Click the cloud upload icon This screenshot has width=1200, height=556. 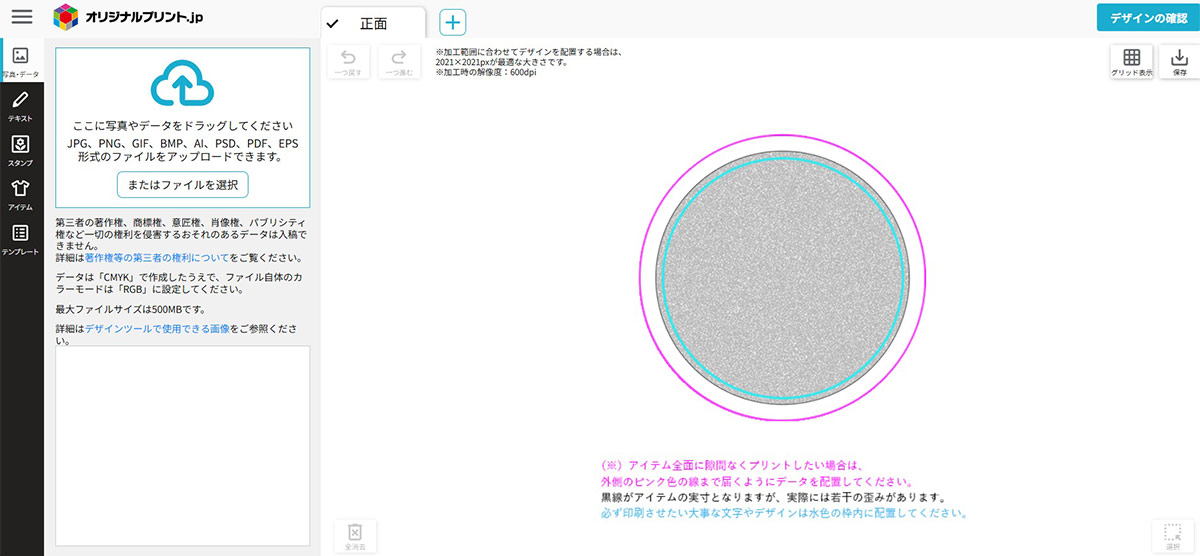(x=182, y=83)
